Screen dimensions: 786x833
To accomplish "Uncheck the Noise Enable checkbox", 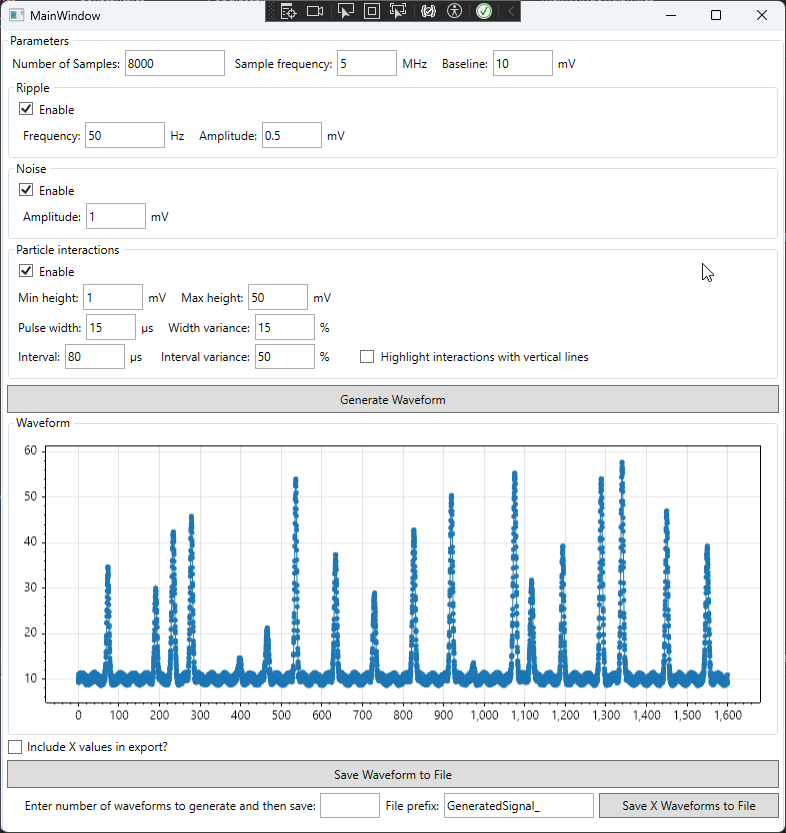I will coord(26,190).
